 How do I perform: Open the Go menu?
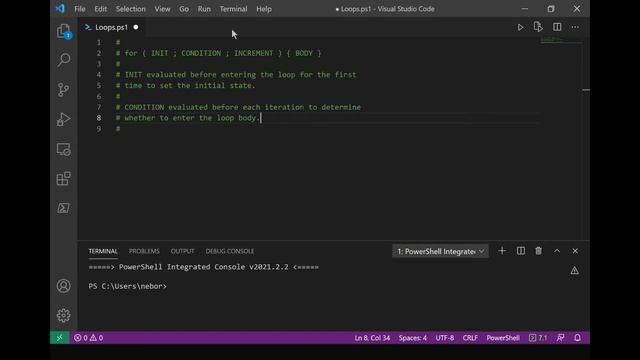pos(184,9)
